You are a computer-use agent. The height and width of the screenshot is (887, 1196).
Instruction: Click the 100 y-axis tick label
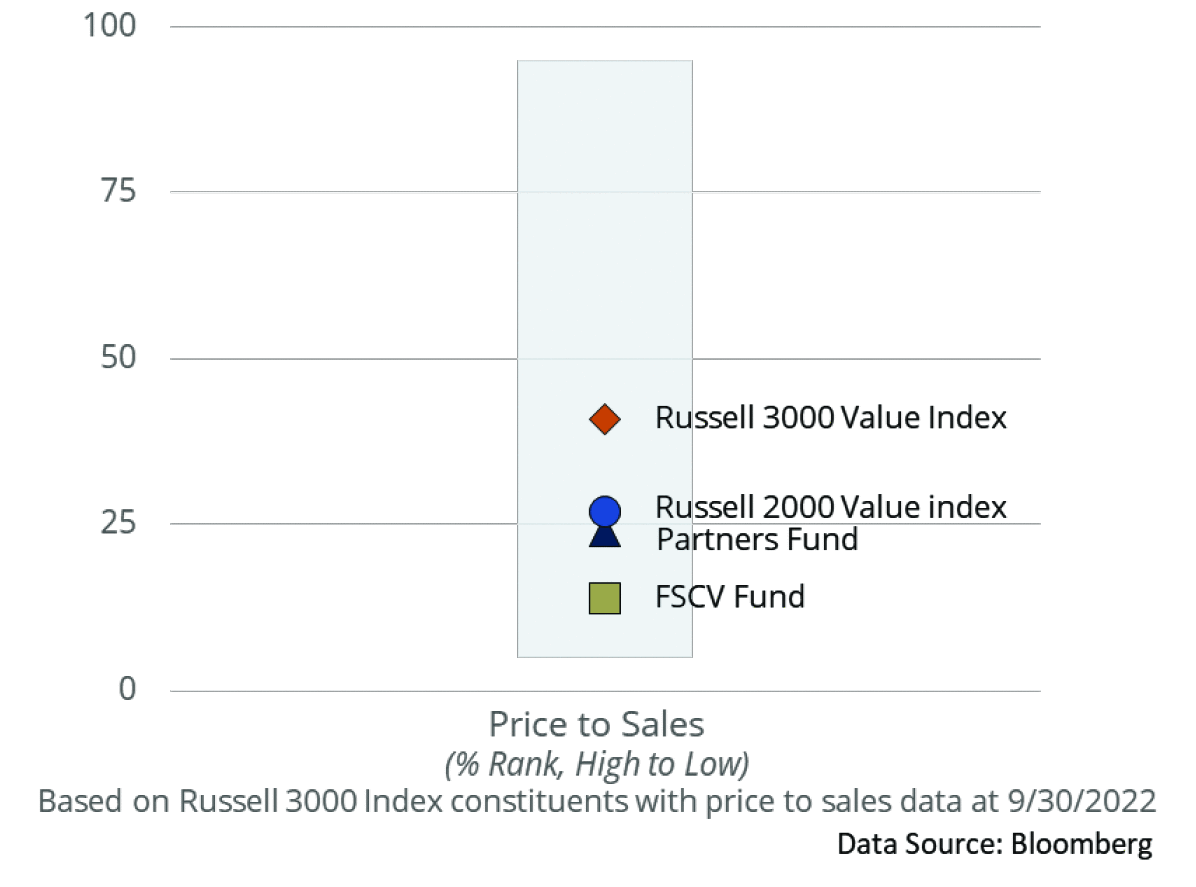tap(108, 26)
